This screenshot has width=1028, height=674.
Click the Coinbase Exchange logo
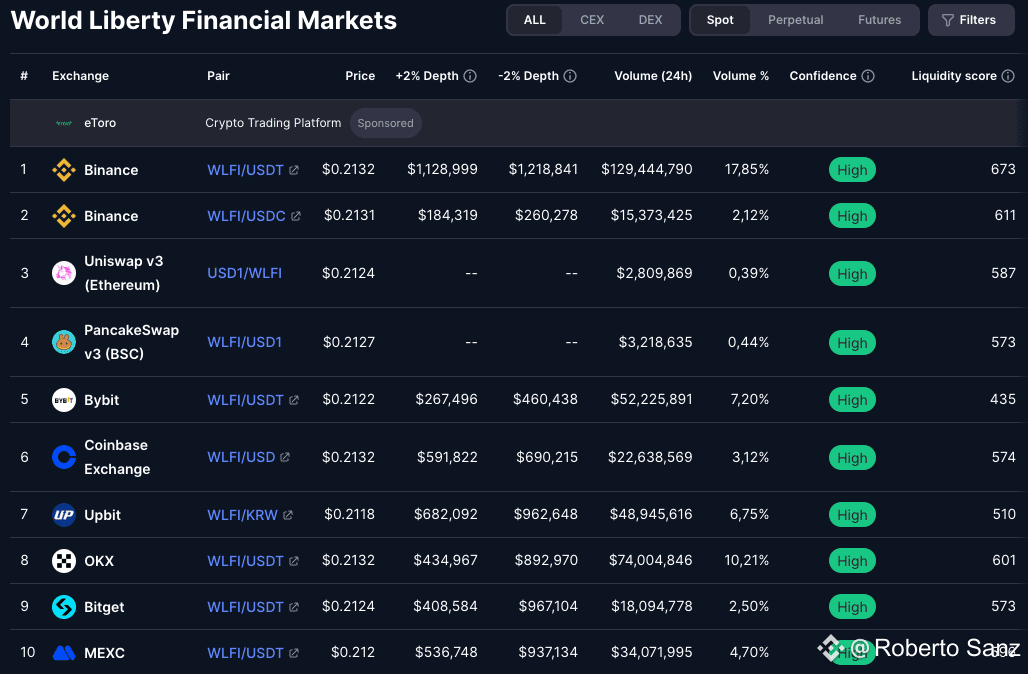(x=64, y=457)
